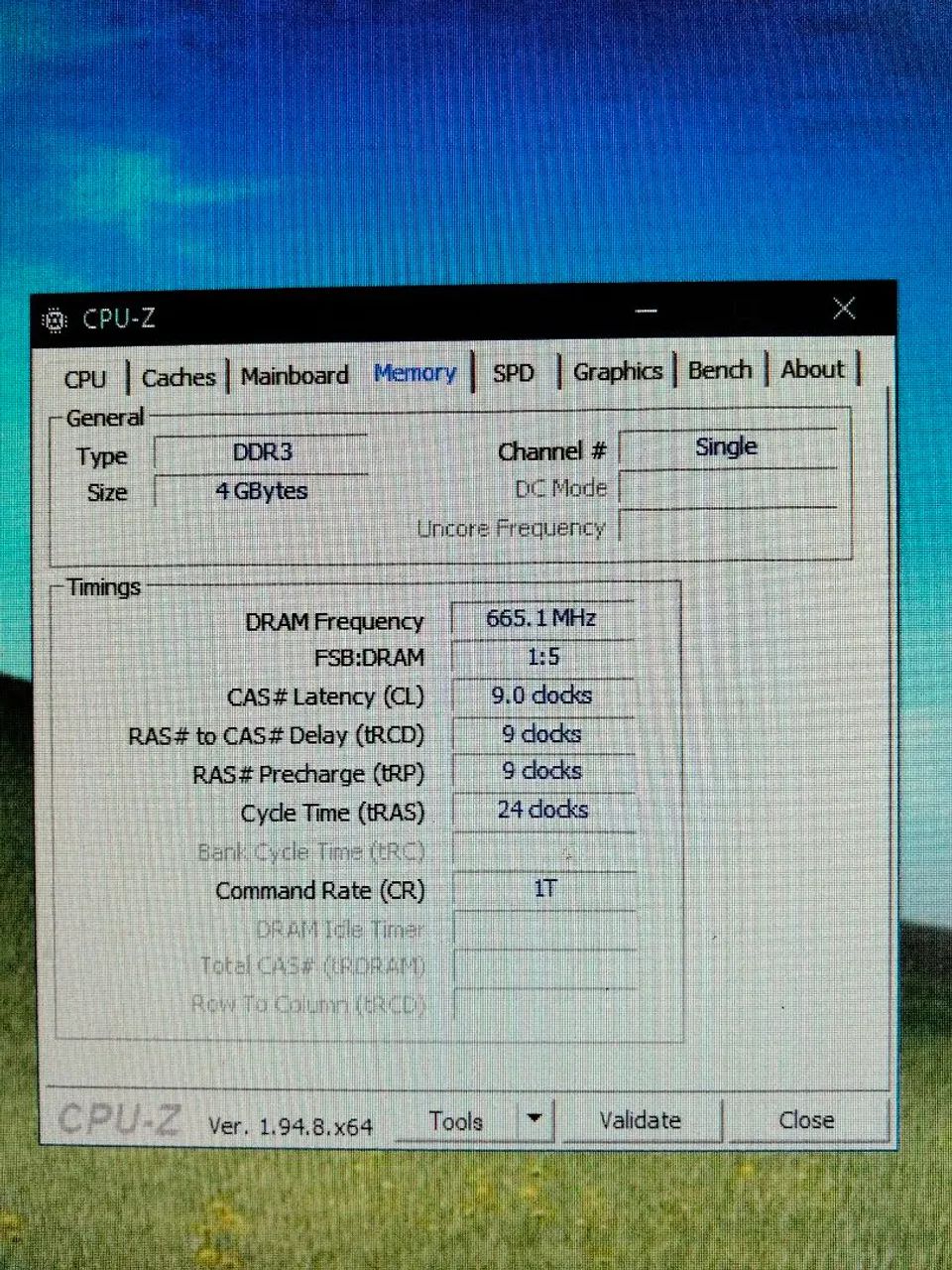Image resolution: width=952 pixels, height=1270 pixels.
Task: Click the Tools button
Action: pos(456,1121)
